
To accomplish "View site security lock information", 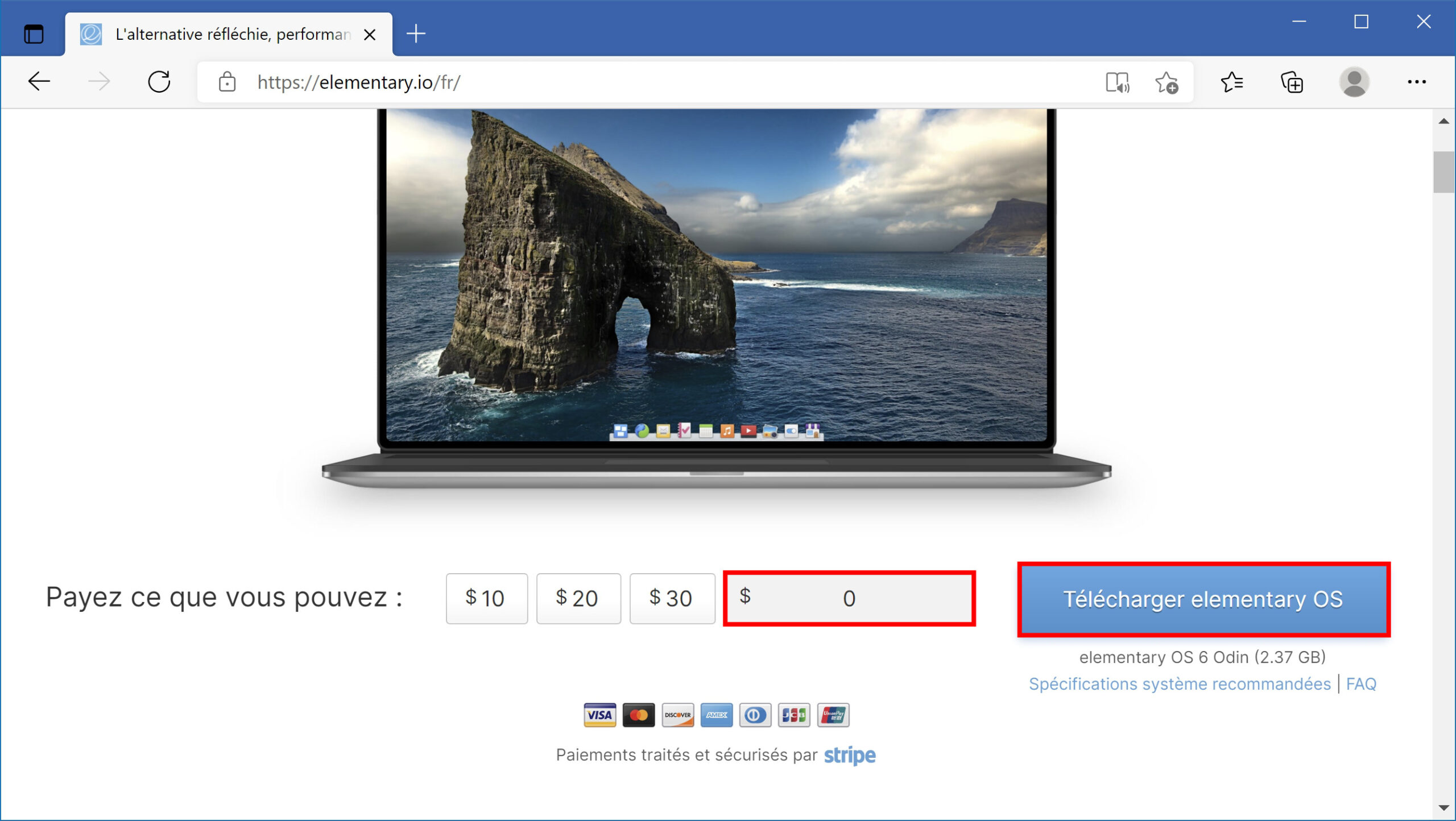I will tap(227, 82).
